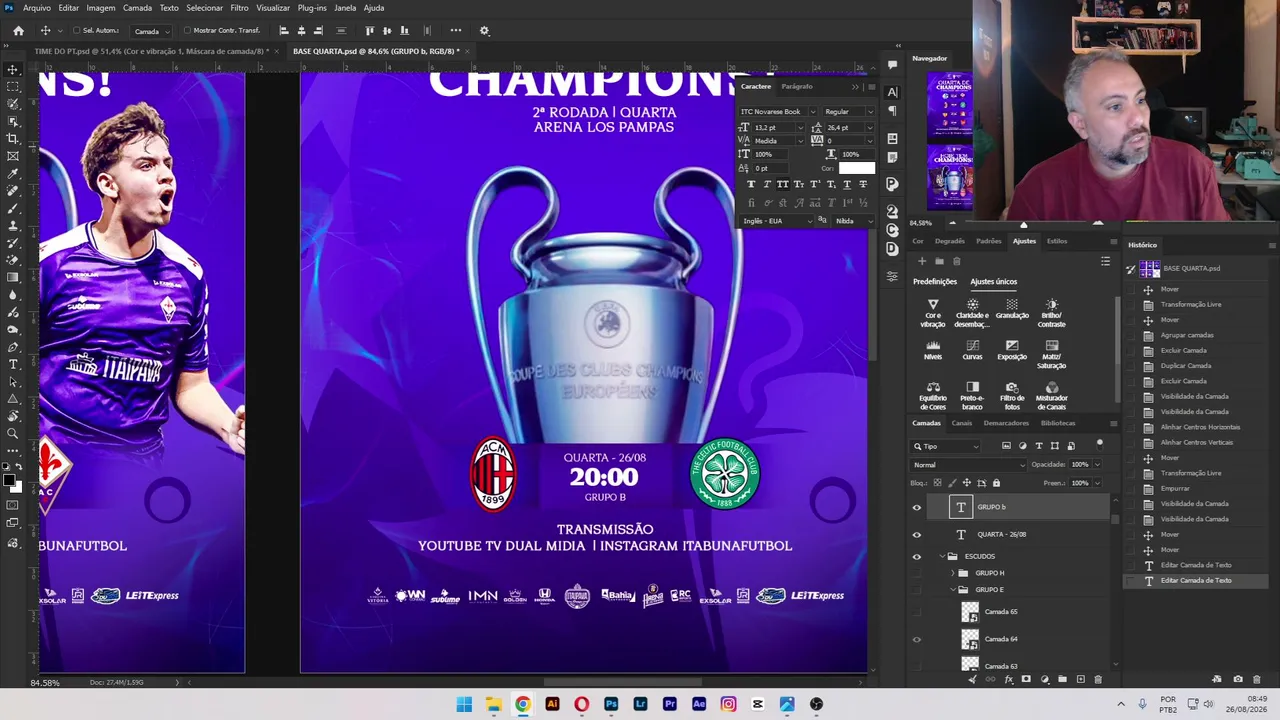
Task: Show the Predefinições adjustments list
Action: pos(935,282)
